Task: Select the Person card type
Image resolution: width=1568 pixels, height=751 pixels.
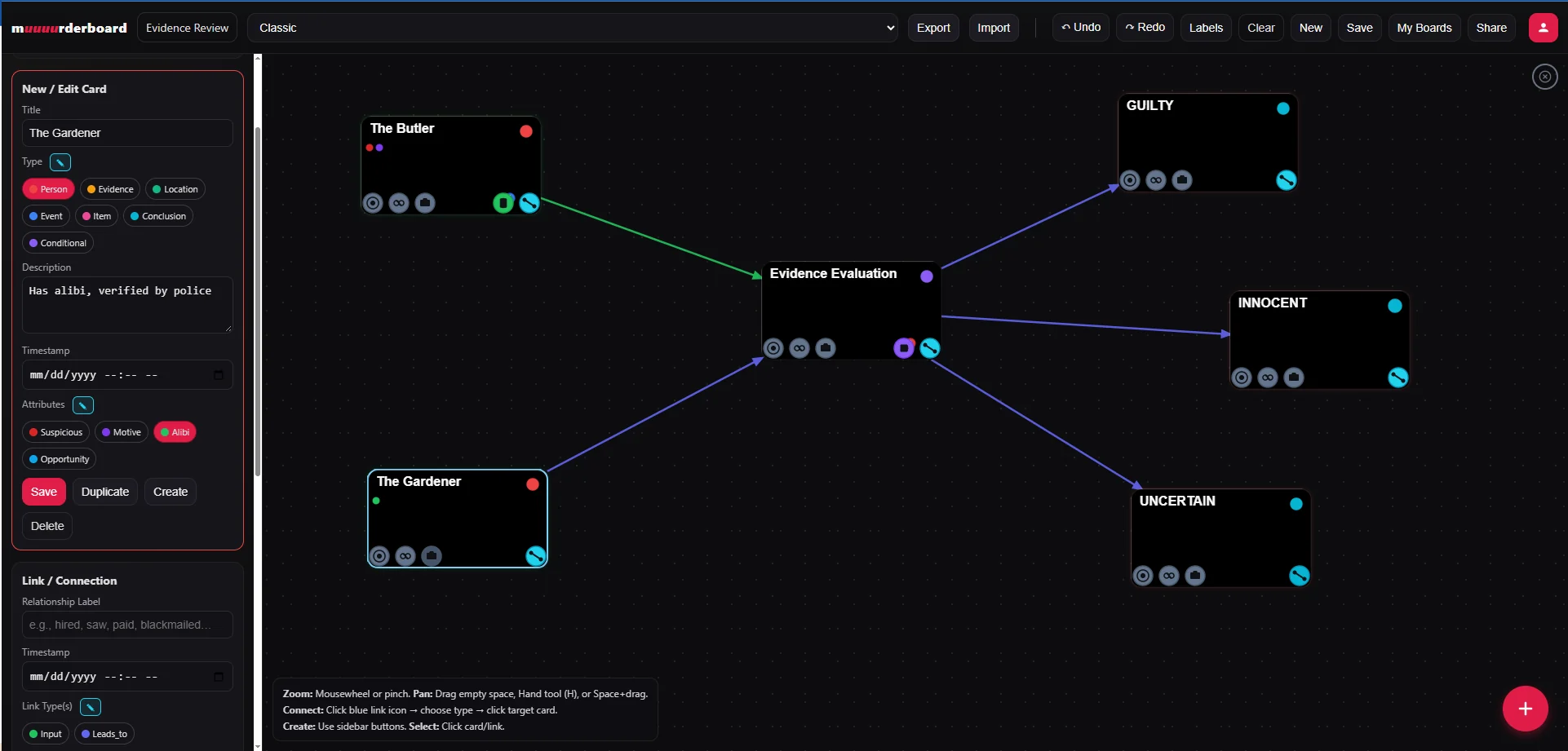Action: point(48,189)
